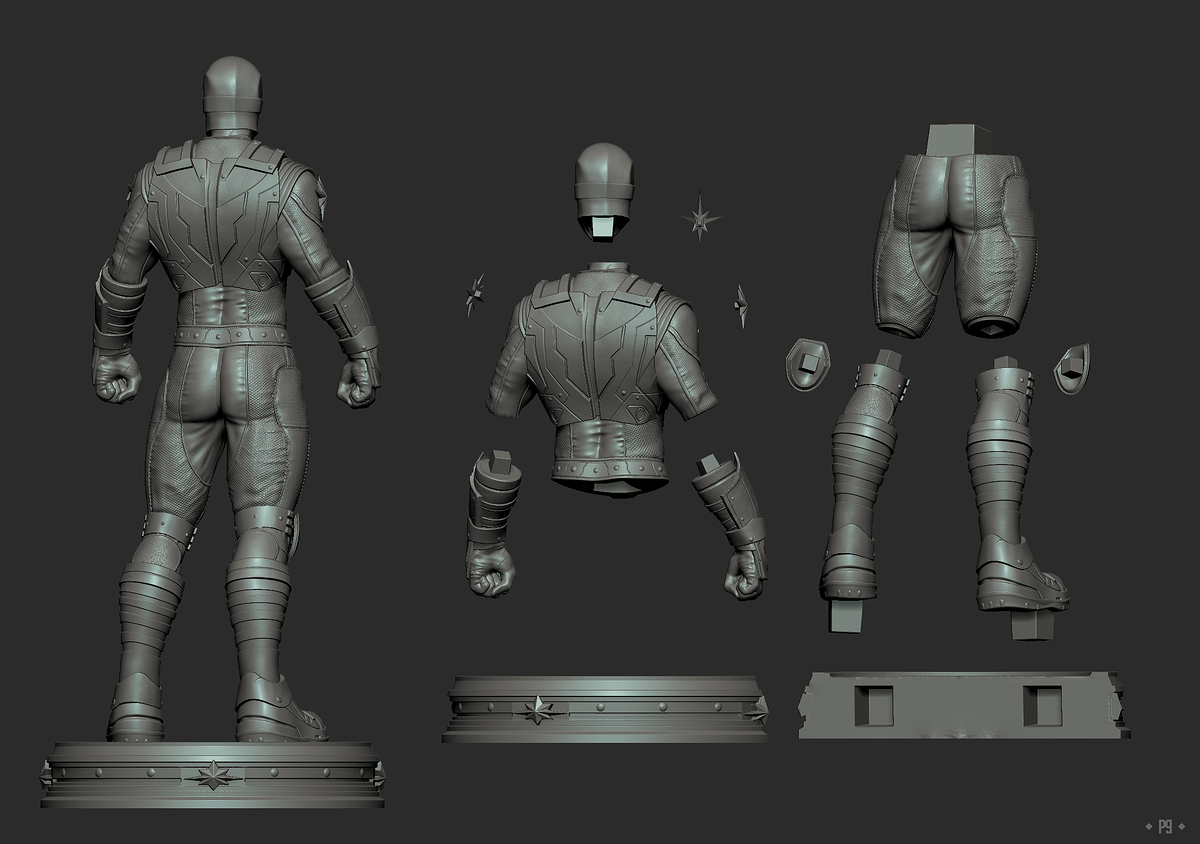This screenshot has width=1200, height=844.
Task: Select the detached shorts and hips piece
Action: (955, 232)
